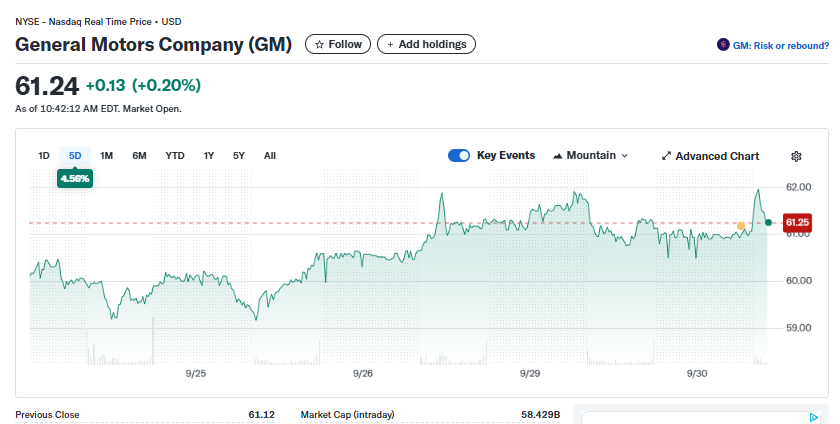Click the green current price dot
840x424 pixels.
tap(768, 222)
